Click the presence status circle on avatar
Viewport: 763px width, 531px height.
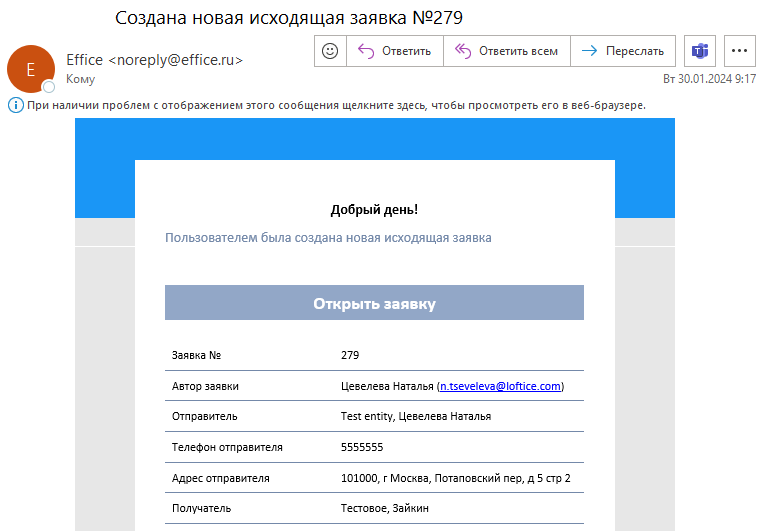[x=48, y=87]
